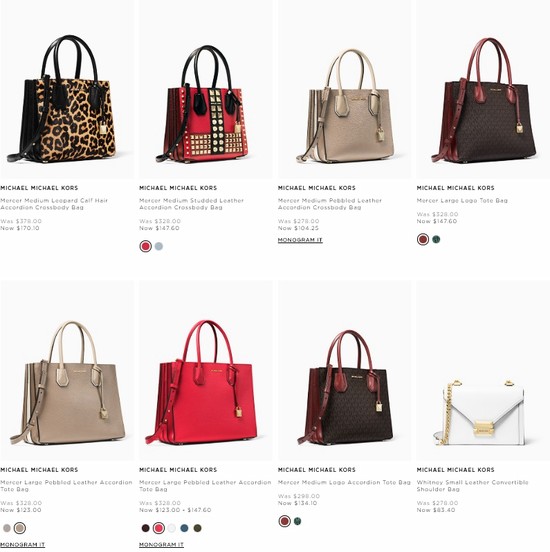Select the light blue swatch under studded bag
Image resolution: width=550 pixels, height=552 pixels.
click(x=159, y=246)
